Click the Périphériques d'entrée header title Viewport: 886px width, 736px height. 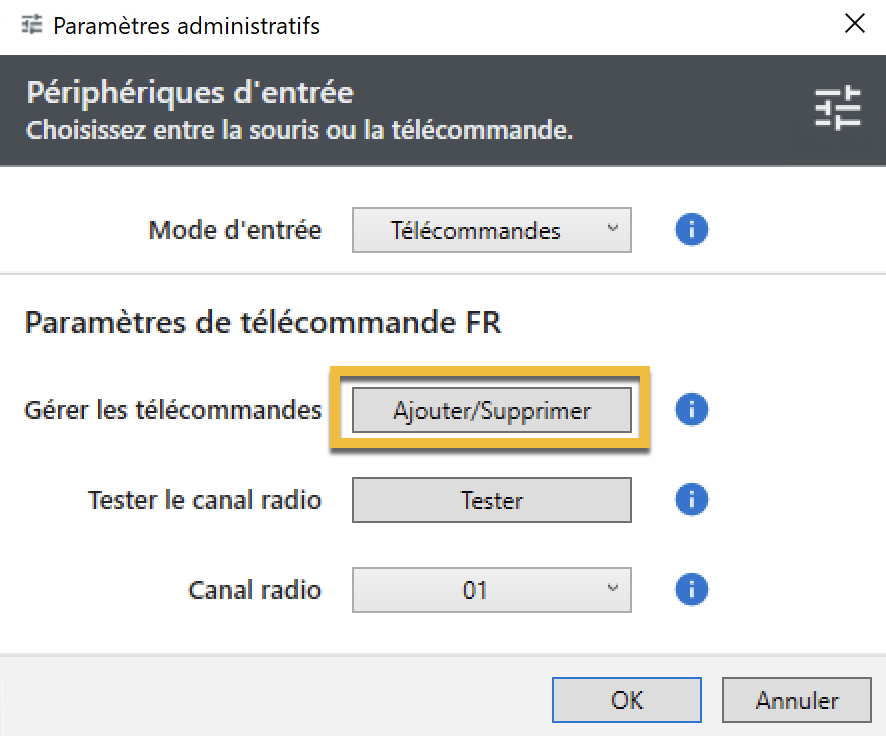pyautogui.click(x=190, y=92)
